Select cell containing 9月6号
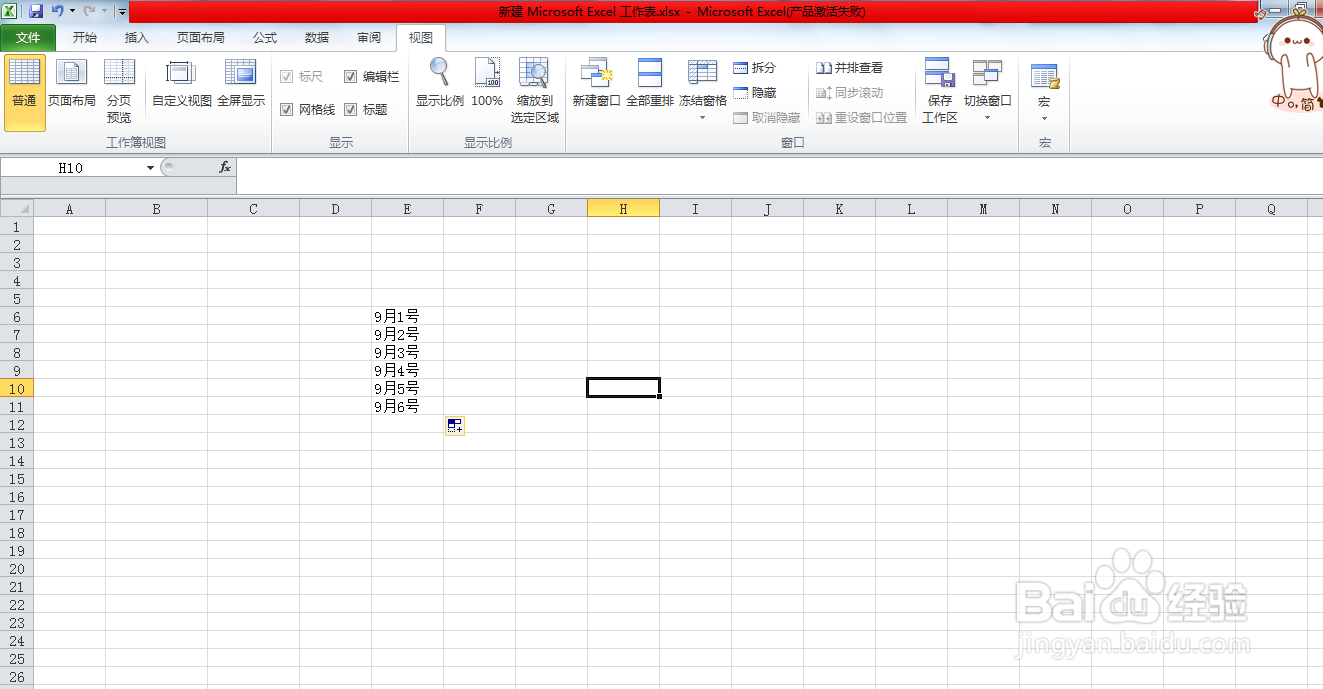This screenshot has width=1323, height=689. [407, 406]
